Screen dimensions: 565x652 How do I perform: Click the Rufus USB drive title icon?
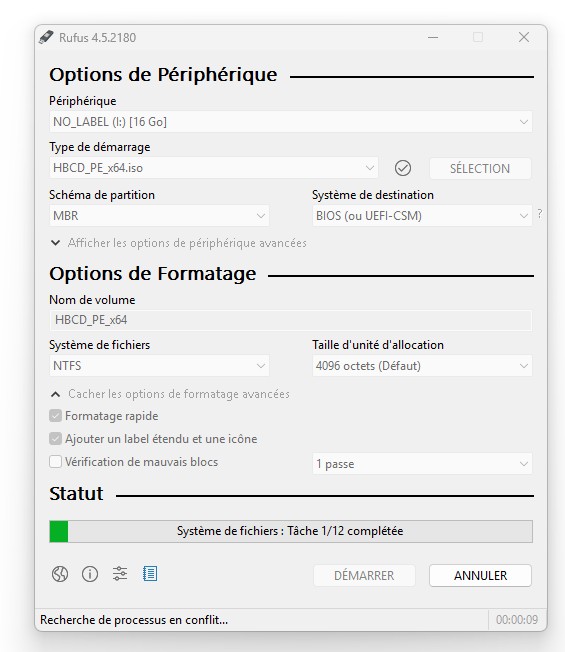(46, 37)
